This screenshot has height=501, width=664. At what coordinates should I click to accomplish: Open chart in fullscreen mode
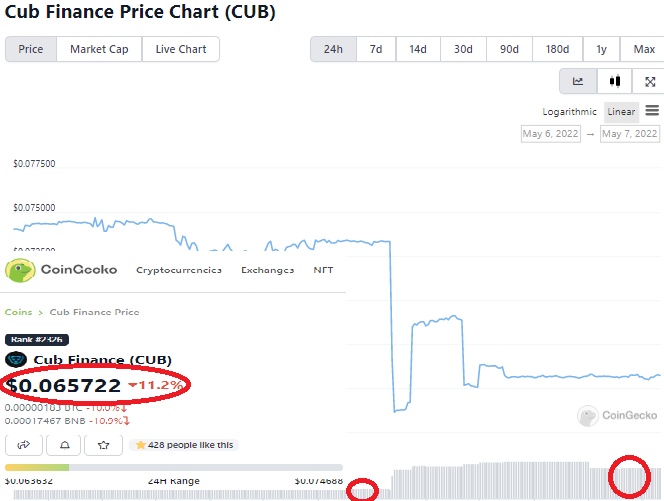click(x=650, y=81)
